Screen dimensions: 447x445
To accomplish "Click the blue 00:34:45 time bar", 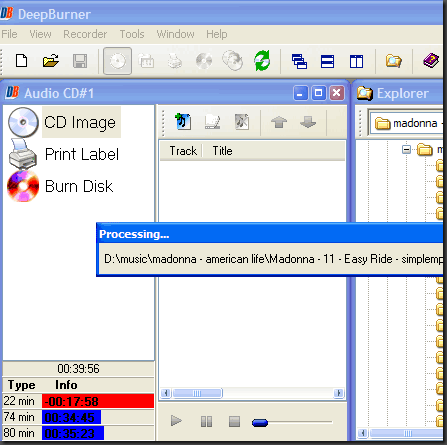I will coord(71,417).
